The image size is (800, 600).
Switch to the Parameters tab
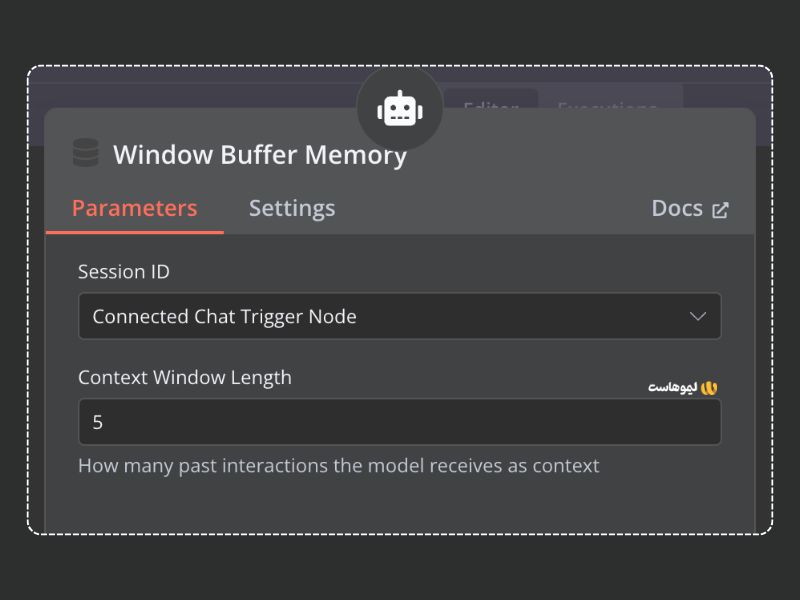click(134, 208)
